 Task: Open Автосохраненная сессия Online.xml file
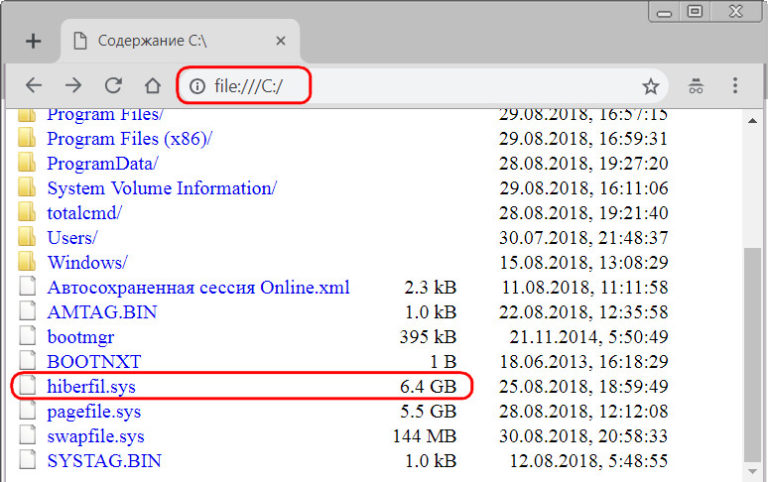tap(198, 288)
